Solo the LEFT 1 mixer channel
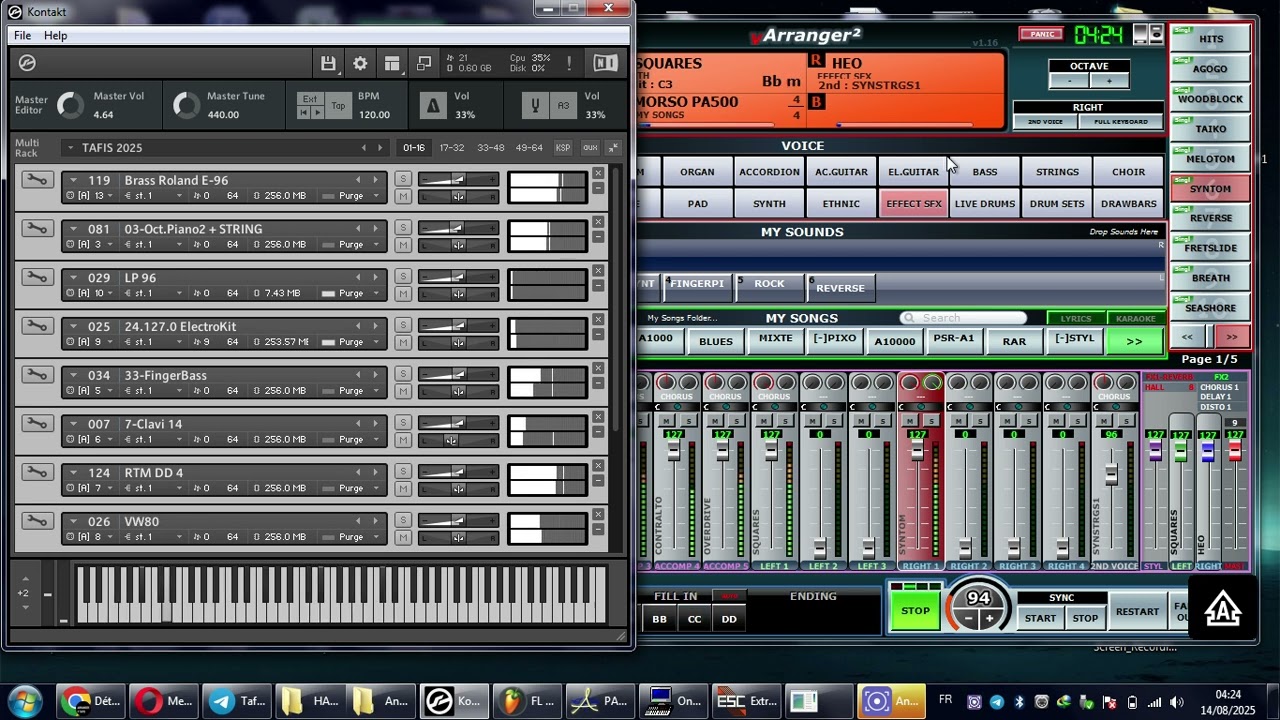Image resolution: width=1280 pixels, height=720 pixels. 784,421
